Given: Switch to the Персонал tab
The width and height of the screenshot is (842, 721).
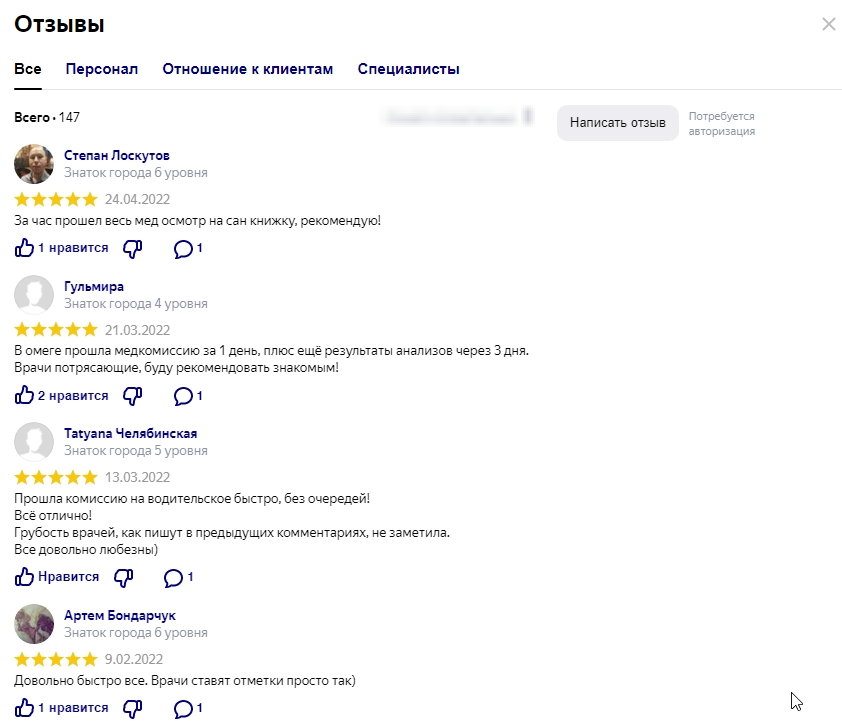Looking at the screenshot, I should [102, 69].
